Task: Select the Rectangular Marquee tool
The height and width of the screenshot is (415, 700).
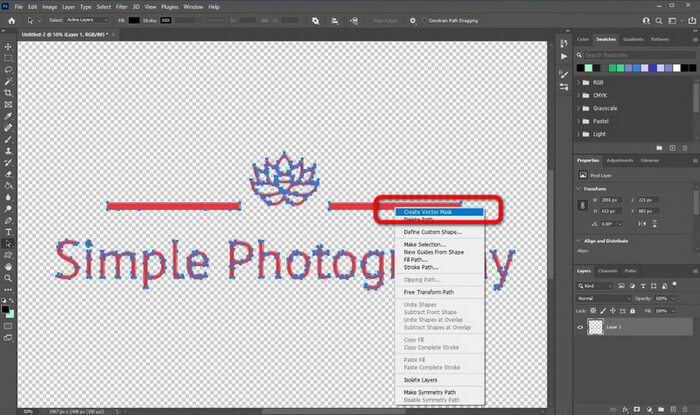Action: pos(8,58)
